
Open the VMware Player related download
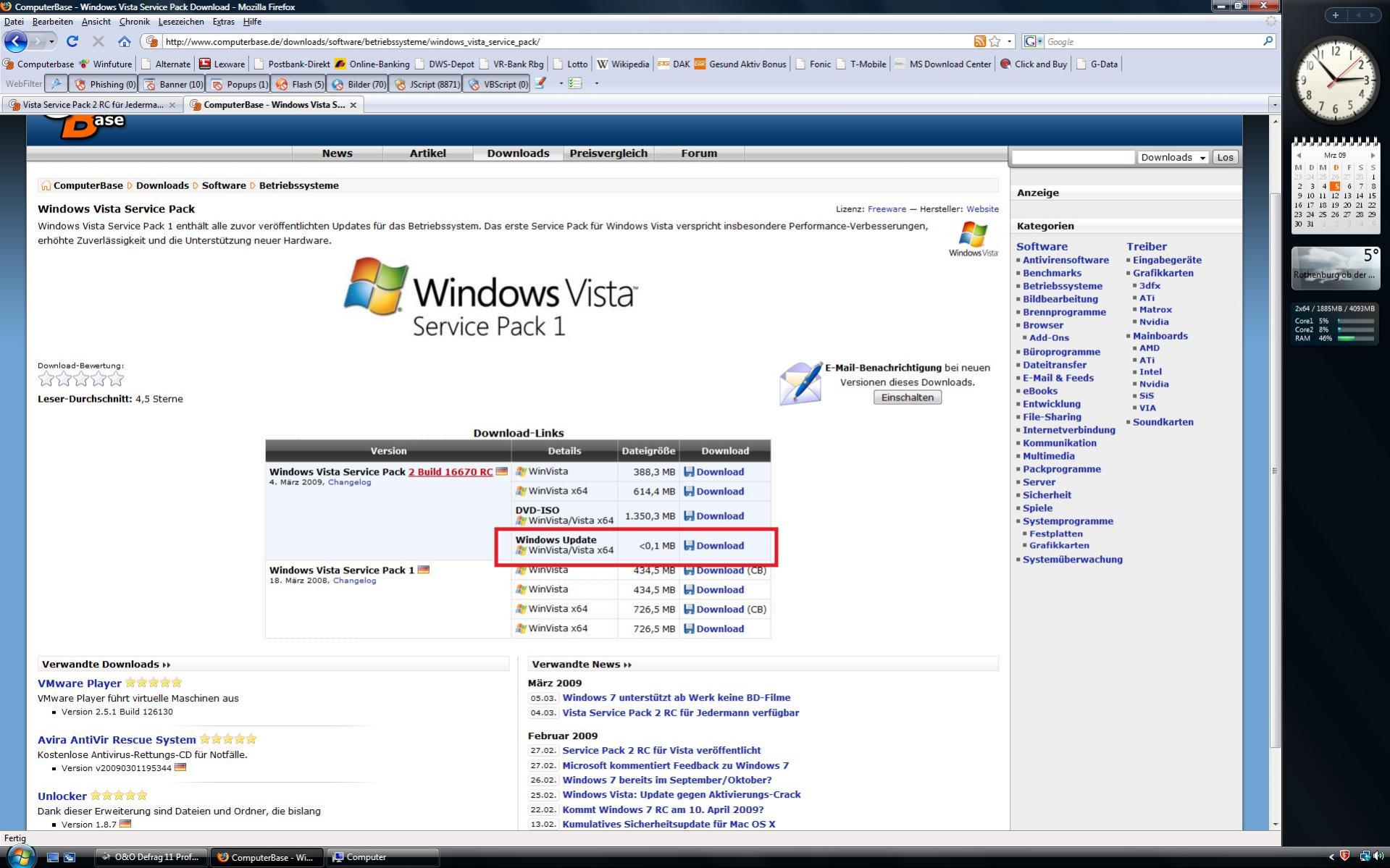pos(80,683)
